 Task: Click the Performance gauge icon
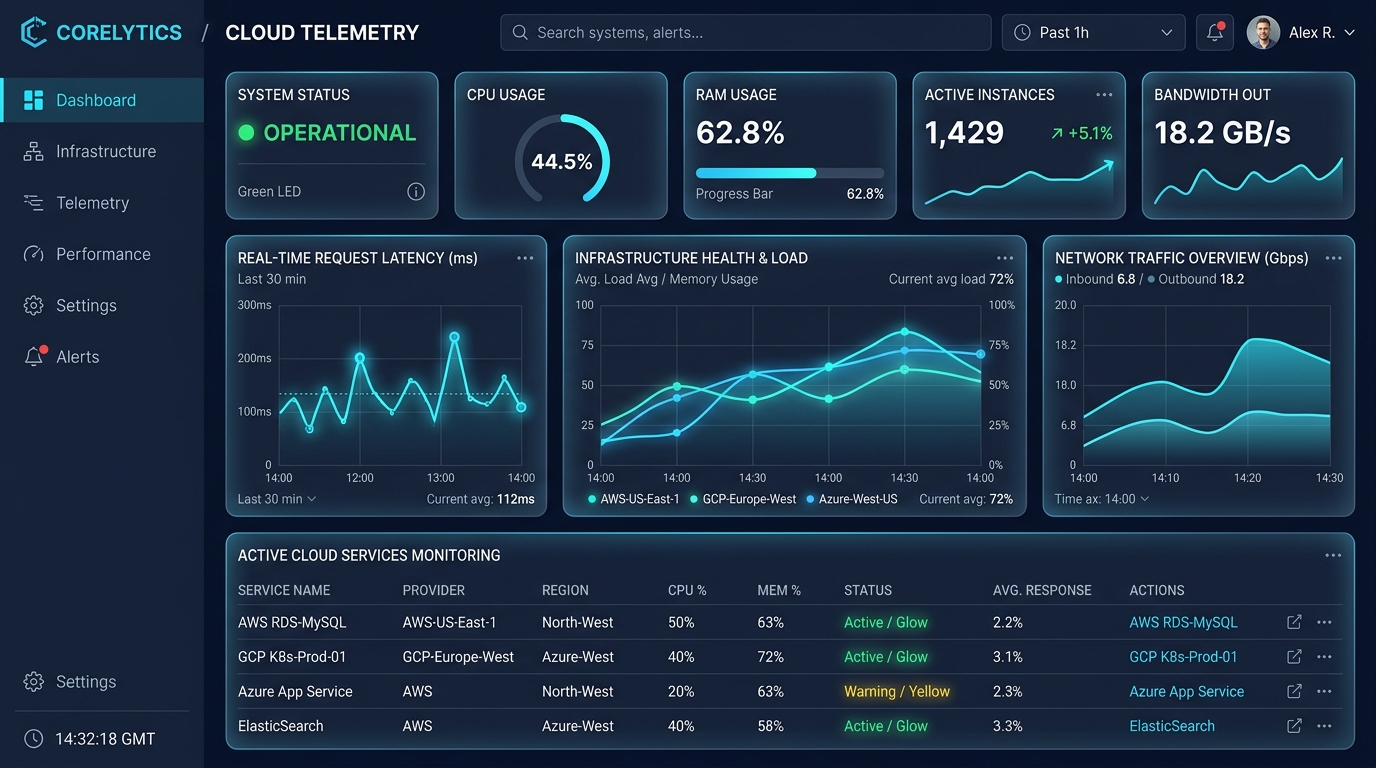click(x=34, y=254)
